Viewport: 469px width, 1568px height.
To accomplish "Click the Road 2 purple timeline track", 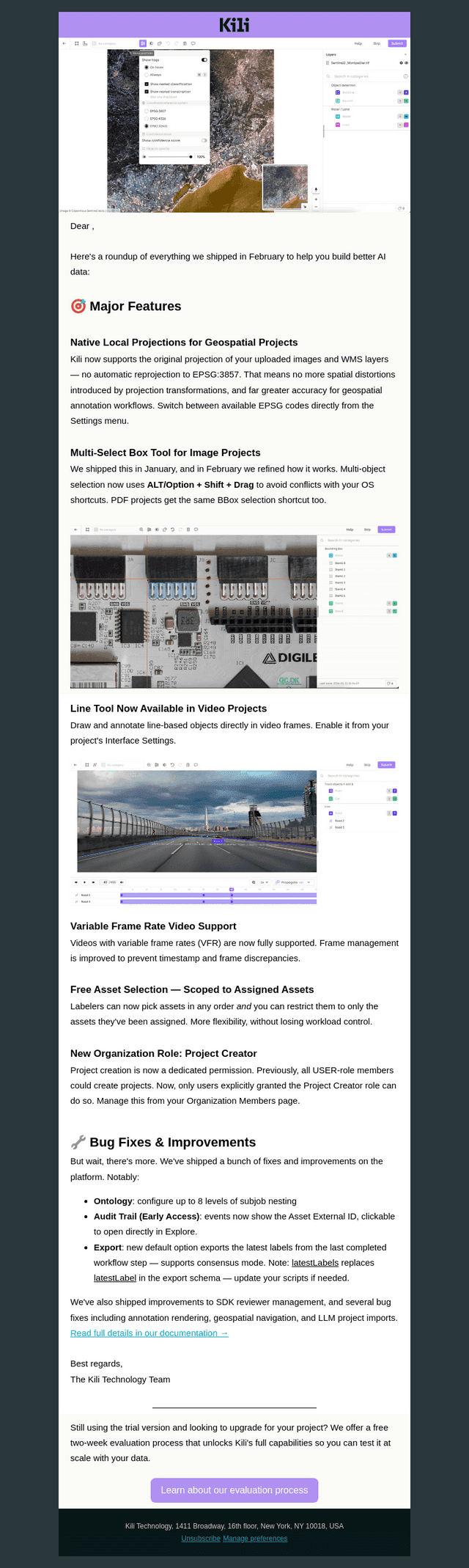I will click(x=218, y=895).
